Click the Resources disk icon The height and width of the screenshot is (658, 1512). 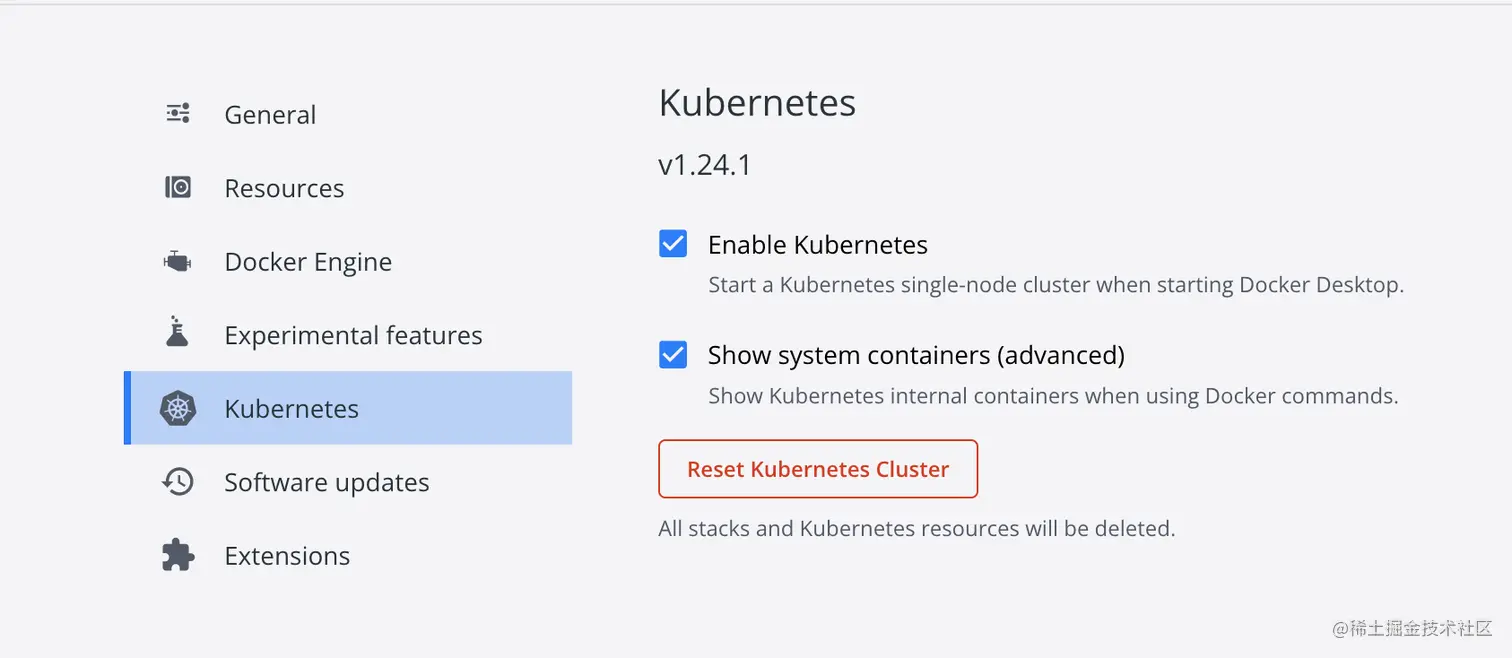coord(178,187)
